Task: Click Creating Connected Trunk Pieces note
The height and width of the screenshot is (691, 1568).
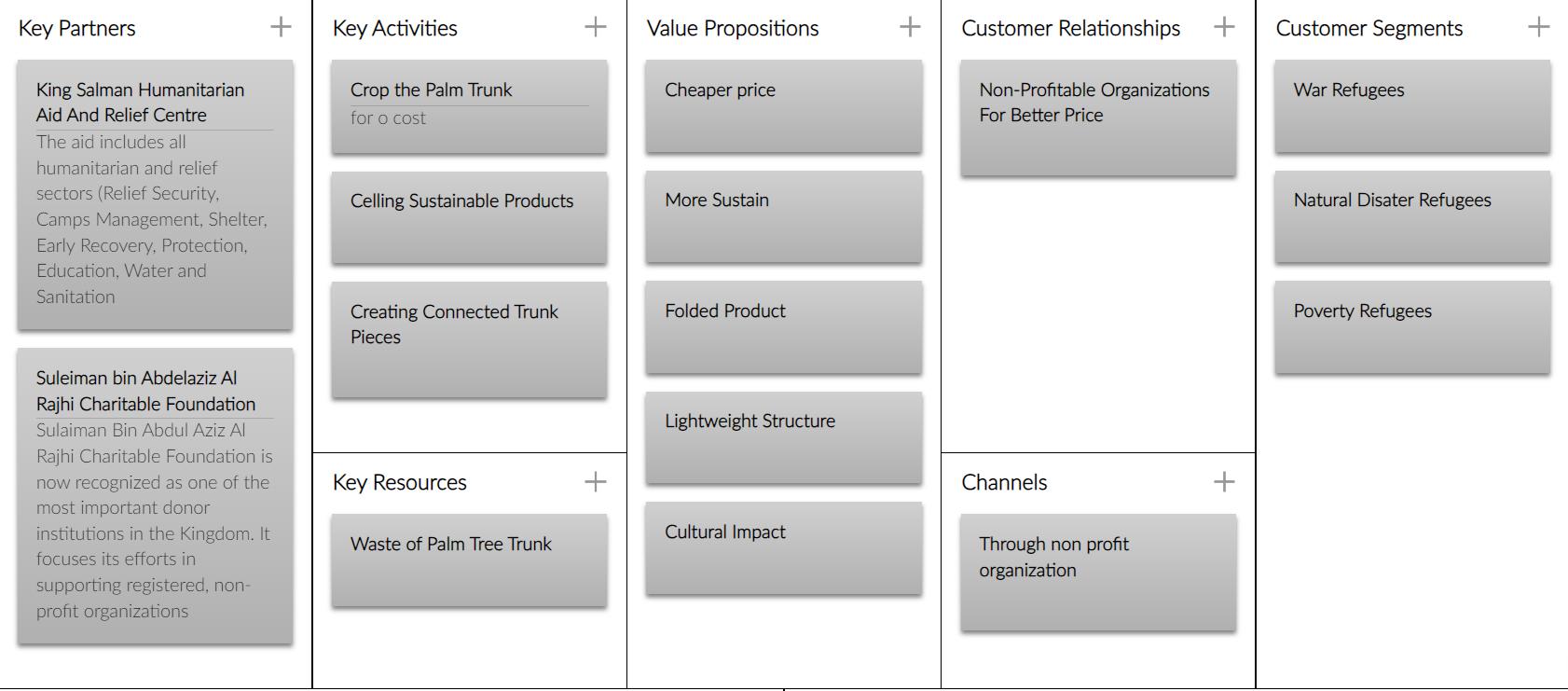Action: coord(469,339)
